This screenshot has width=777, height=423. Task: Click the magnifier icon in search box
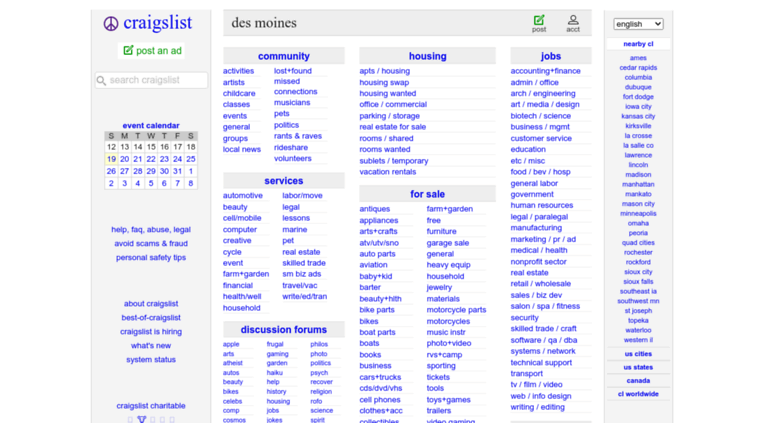(102, 80)
